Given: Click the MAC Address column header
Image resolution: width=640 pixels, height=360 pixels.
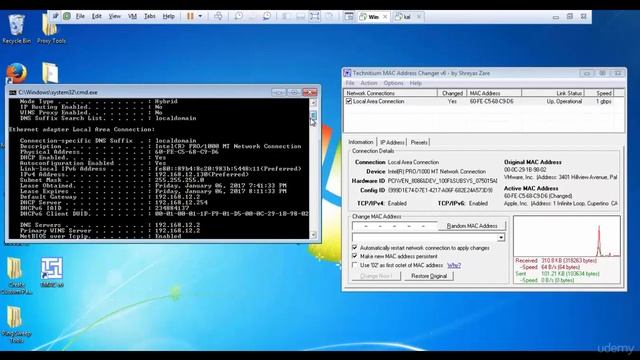Looking at the screenshot, I should pyautogui.click(x=494, y=93).
